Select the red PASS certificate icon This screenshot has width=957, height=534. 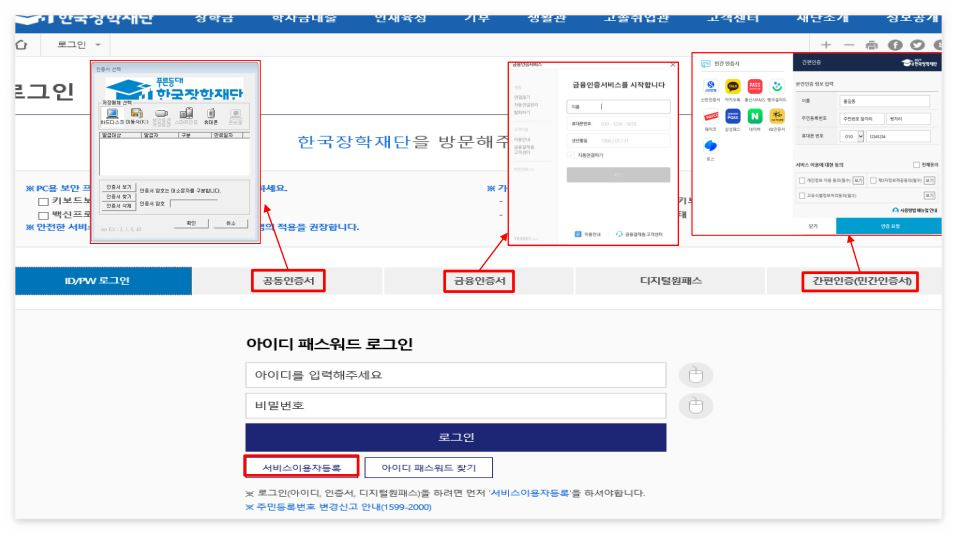point(755,87)
